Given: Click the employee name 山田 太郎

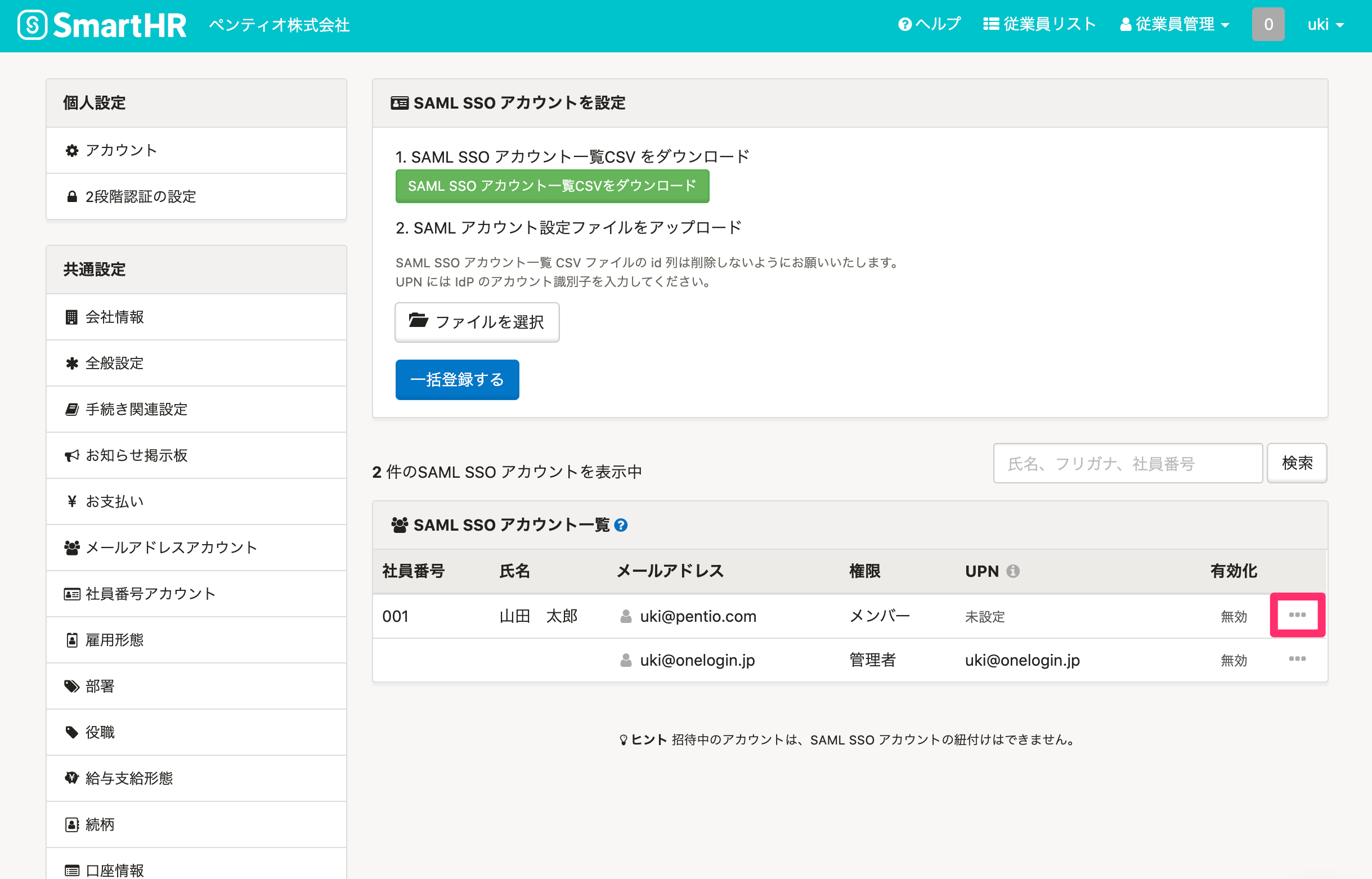Looking at the screenshot, I should [538, 616].
